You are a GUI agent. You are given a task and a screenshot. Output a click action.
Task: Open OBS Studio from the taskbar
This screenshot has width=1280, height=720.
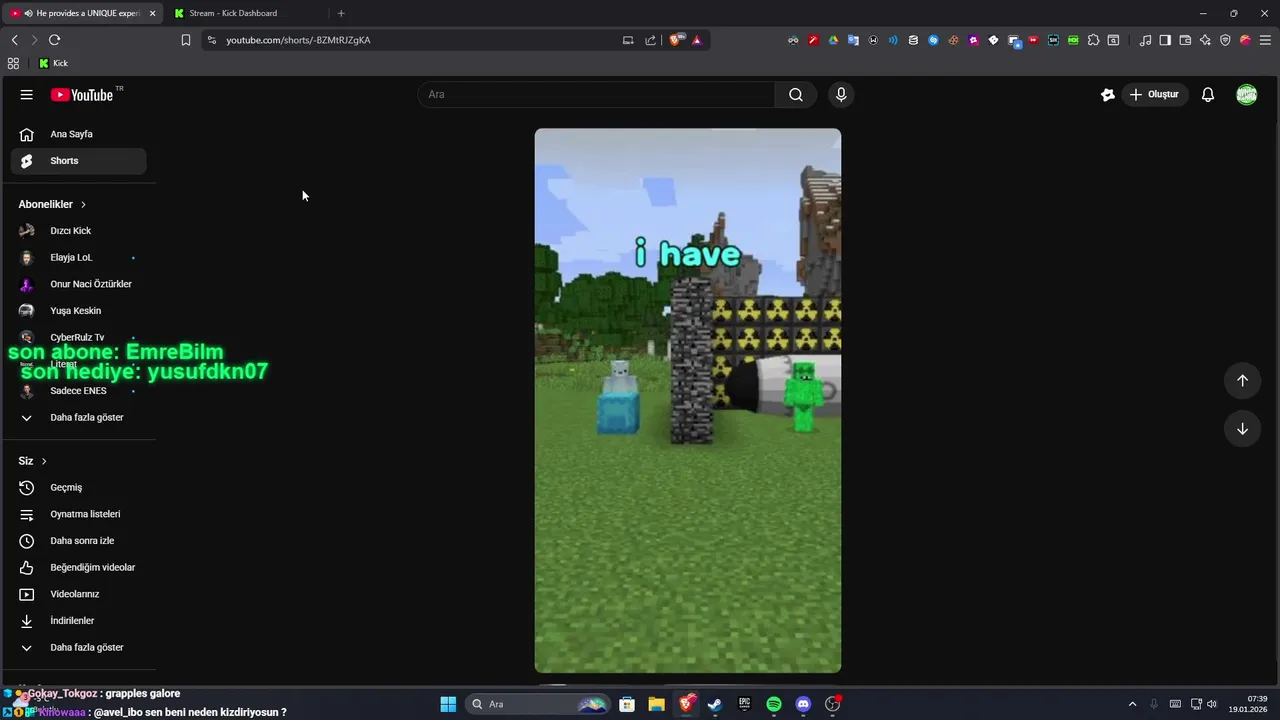coord(833,704)
